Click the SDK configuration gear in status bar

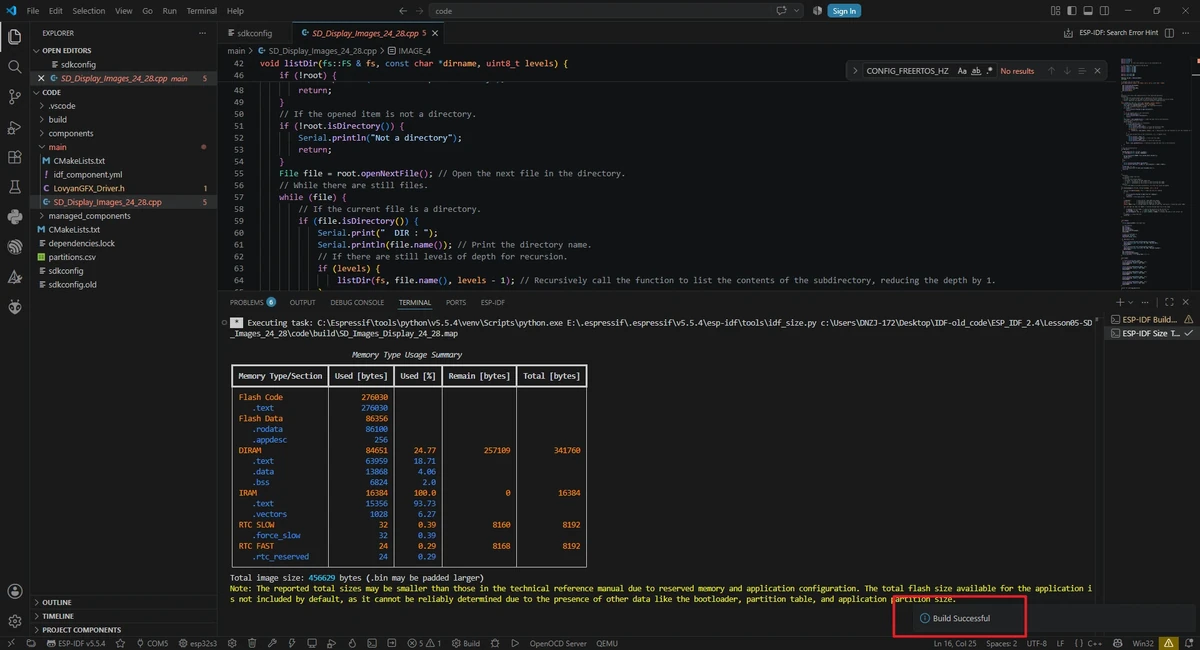[232, 643]
